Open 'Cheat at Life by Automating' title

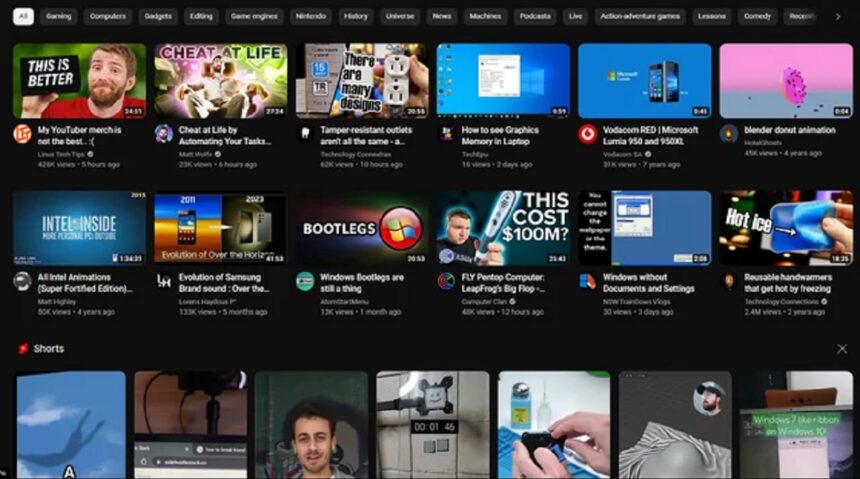225,136
